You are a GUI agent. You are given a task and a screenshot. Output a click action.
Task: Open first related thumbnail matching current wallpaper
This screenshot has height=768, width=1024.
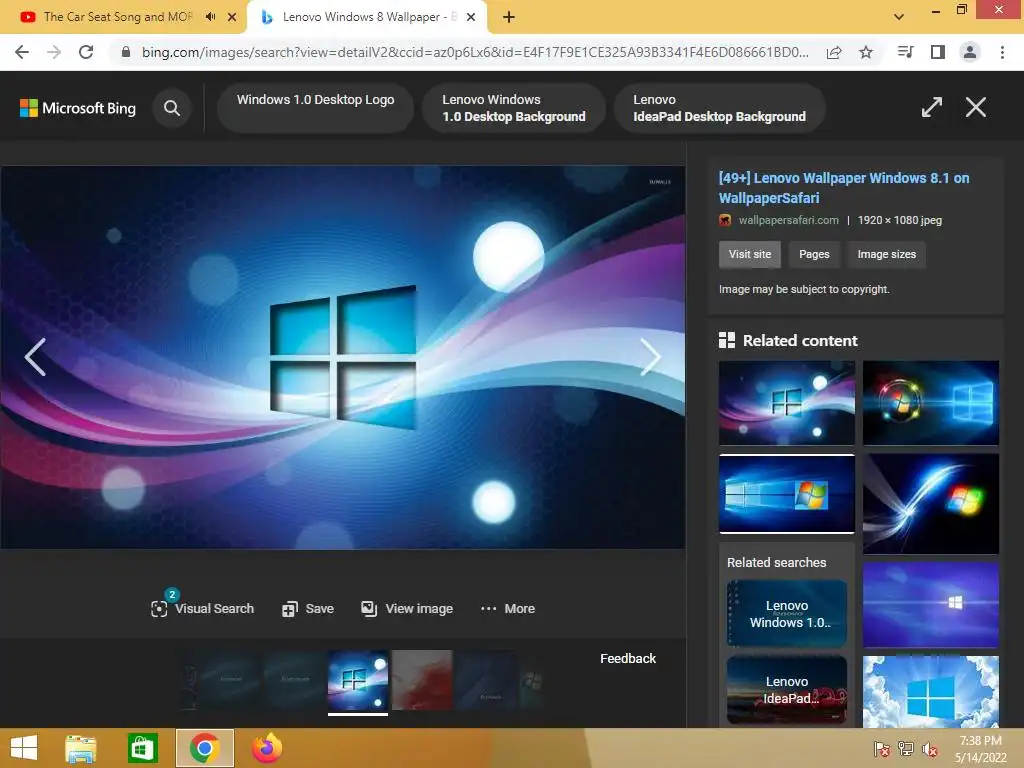click(786, 403)
